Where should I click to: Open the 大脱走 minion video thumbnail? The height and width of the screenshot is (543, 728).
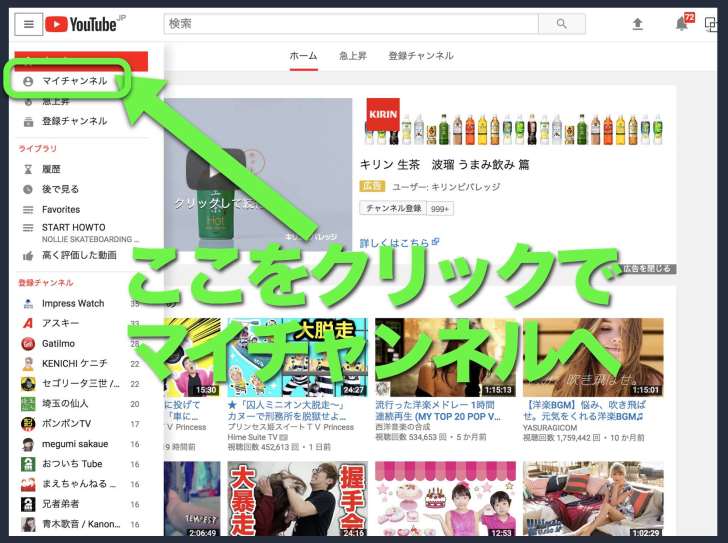click(298, 357)
